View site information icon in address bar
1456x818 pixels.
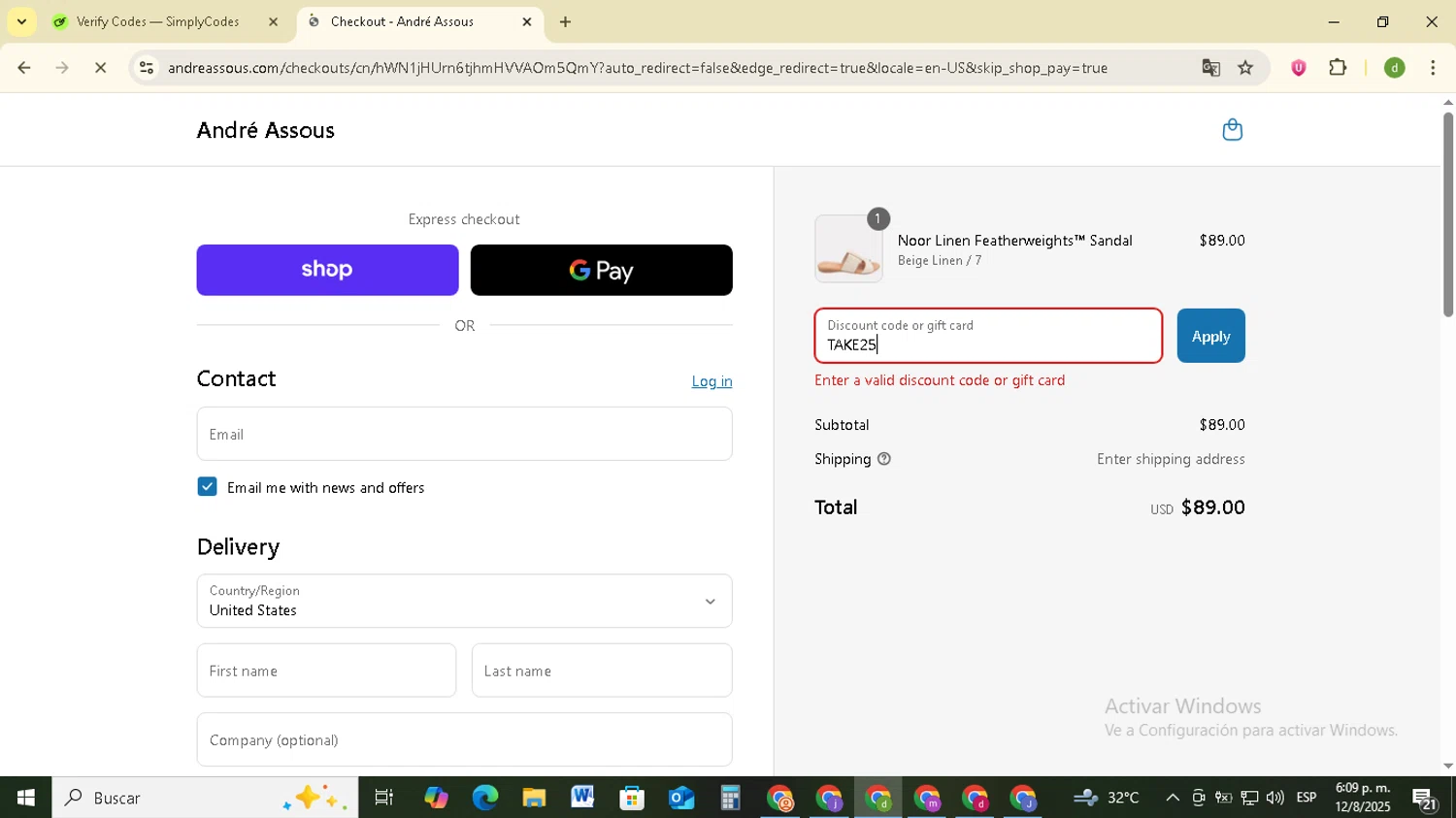click(x=147, y=68)
